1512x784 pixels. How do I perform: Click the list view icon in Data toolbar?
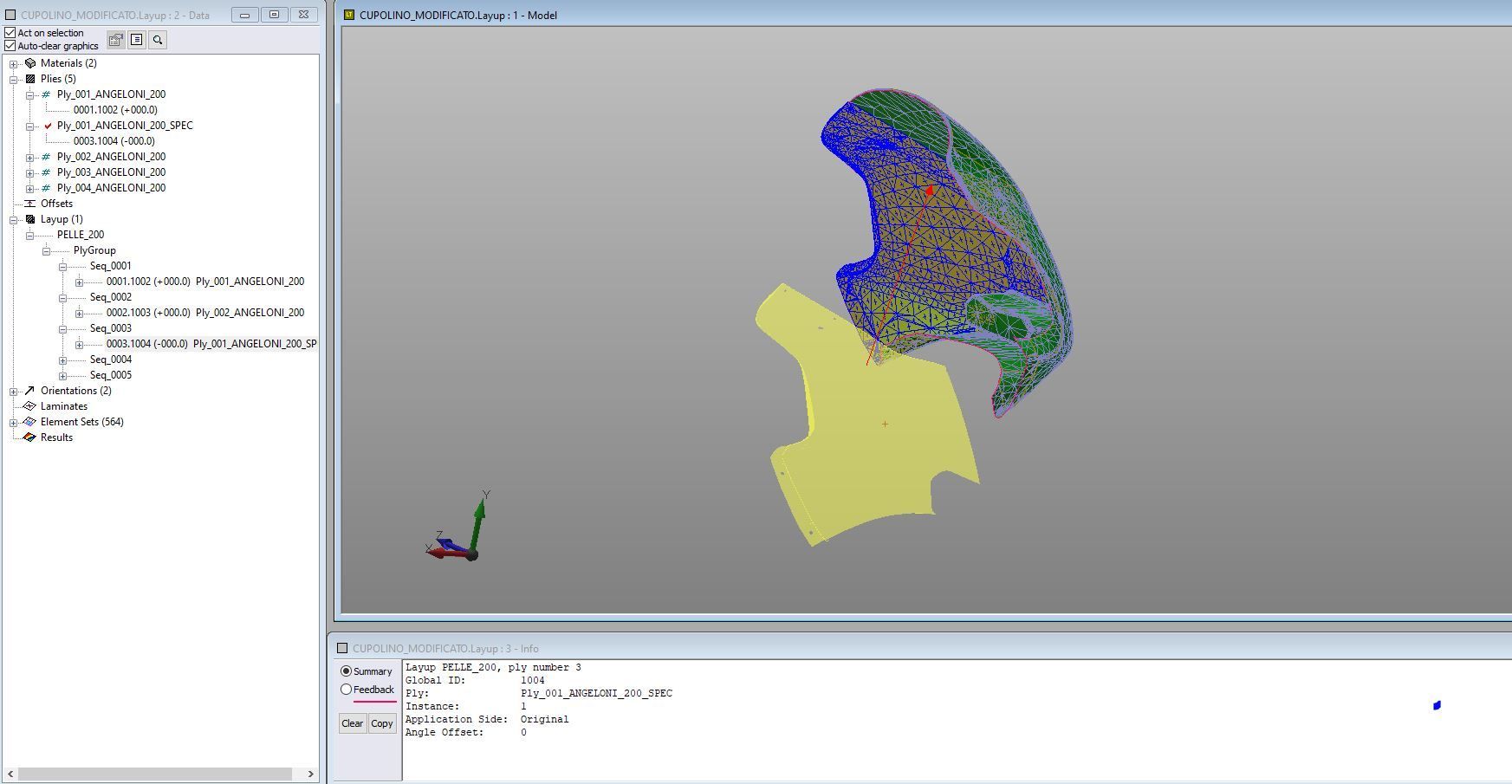(137, 40)
